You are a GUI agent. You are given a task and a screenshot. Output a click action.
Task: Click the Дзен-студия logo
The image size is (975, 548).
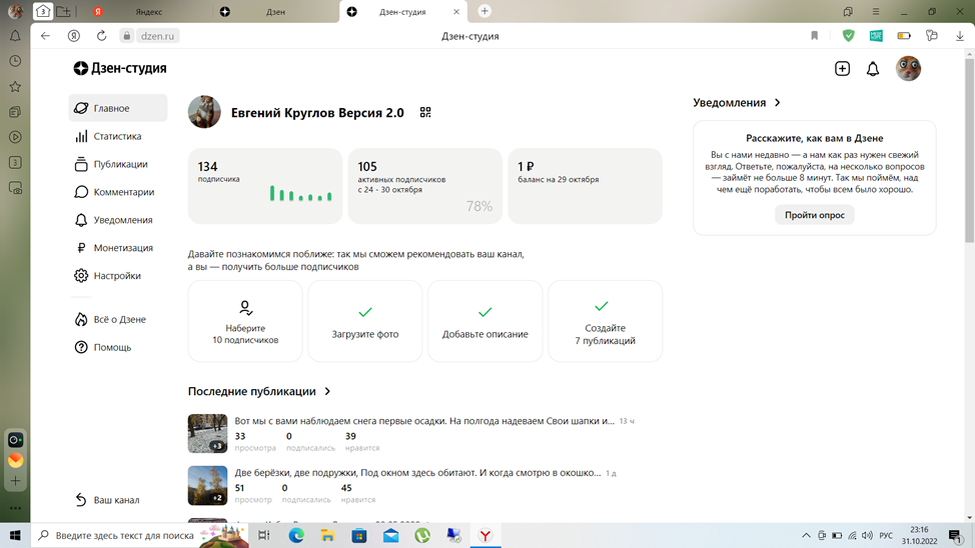[120, 68]
